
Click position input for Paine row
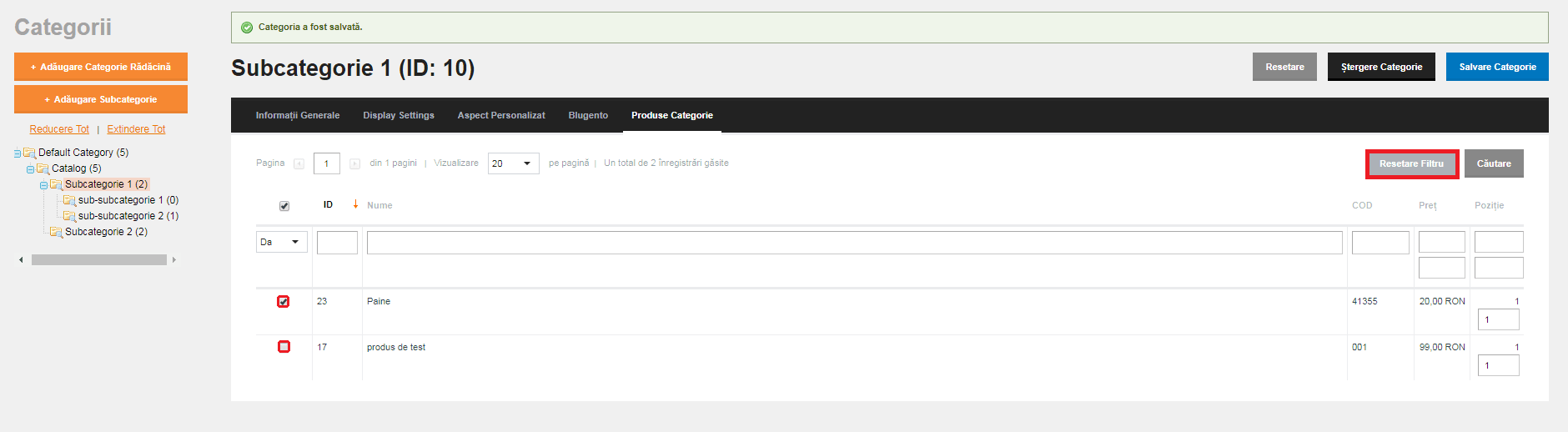[x=1499, y=319]
